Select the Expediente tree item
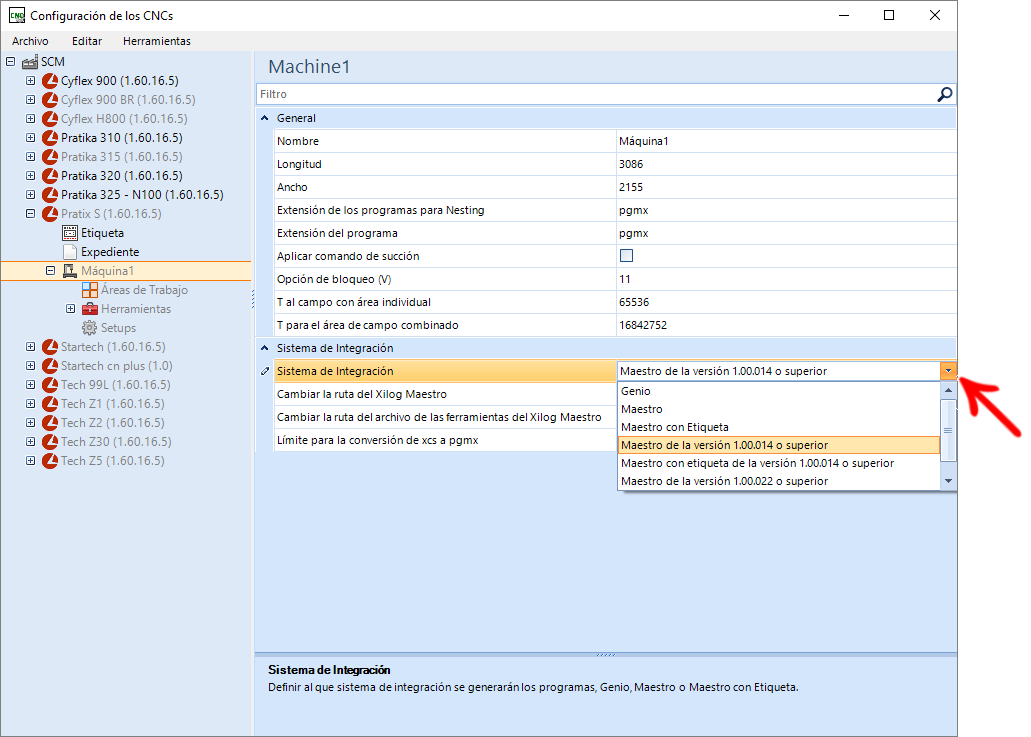 (110, 252)
